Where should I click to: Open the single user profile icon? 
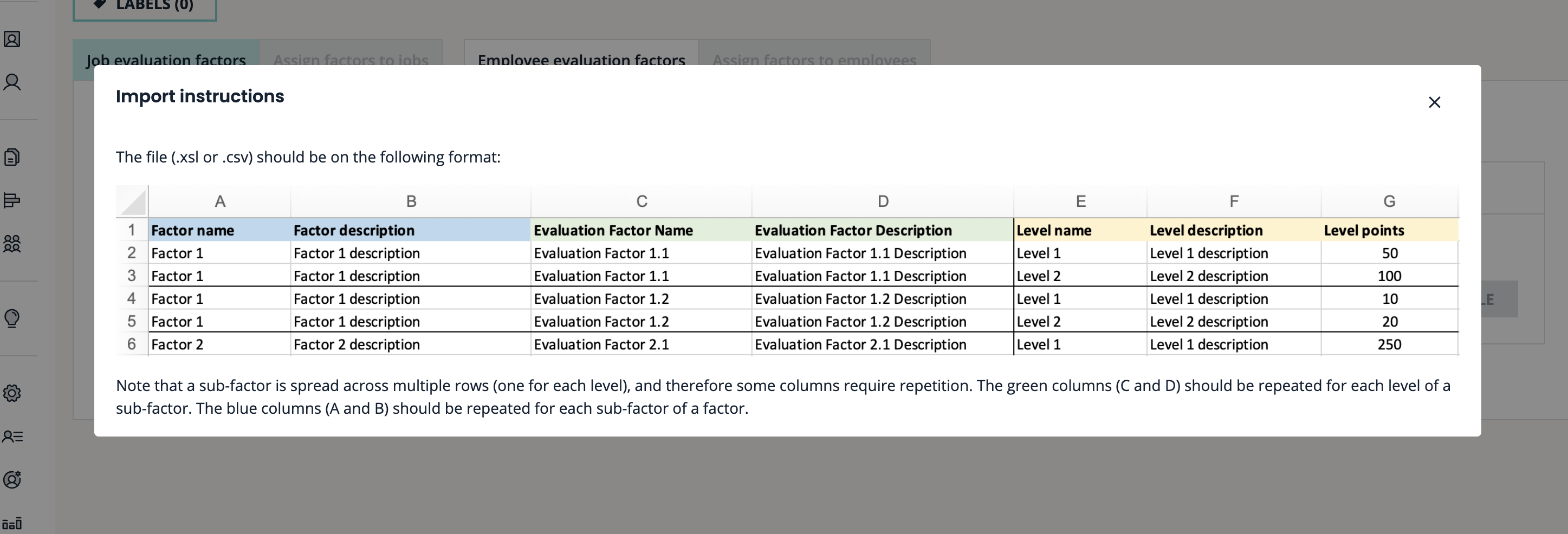click(x=12, y=82)
